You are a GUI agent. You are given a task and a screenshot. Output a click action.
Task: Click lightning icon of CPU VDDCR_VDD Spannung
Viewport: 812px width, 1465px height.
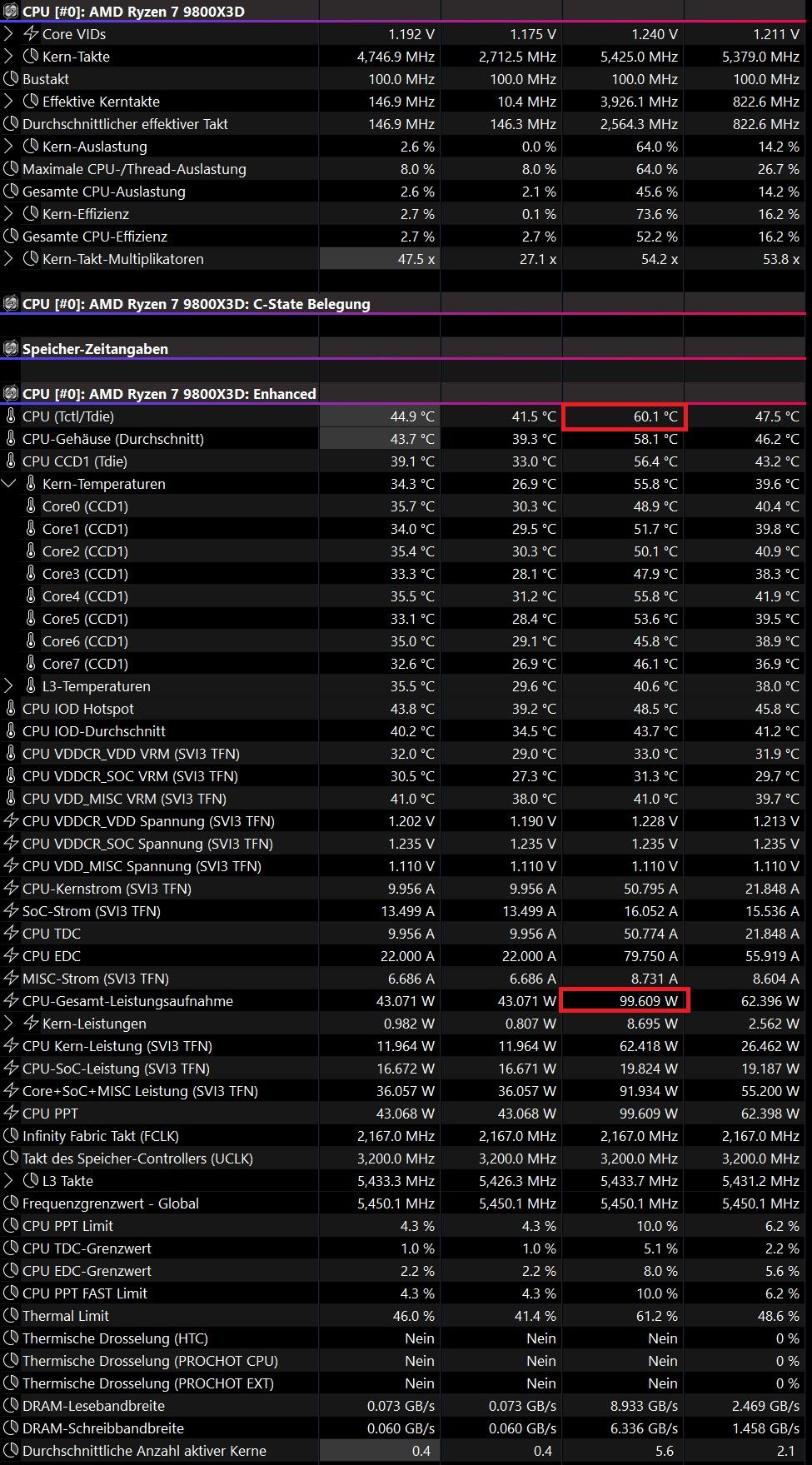tap(11, 821)
